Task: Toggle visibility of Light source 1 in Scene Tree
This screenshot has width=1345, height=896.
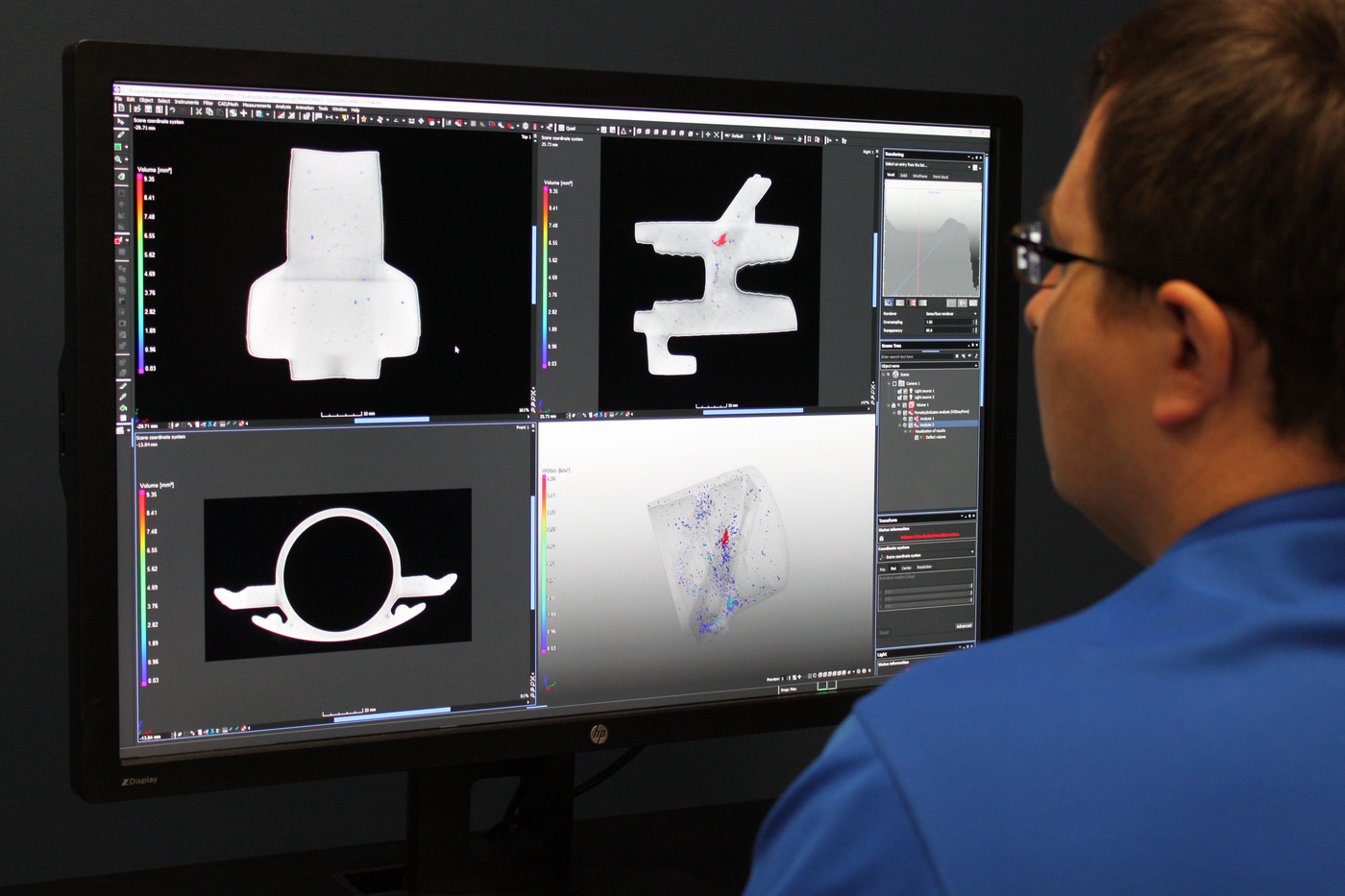Action: click(x=906, y=392)
